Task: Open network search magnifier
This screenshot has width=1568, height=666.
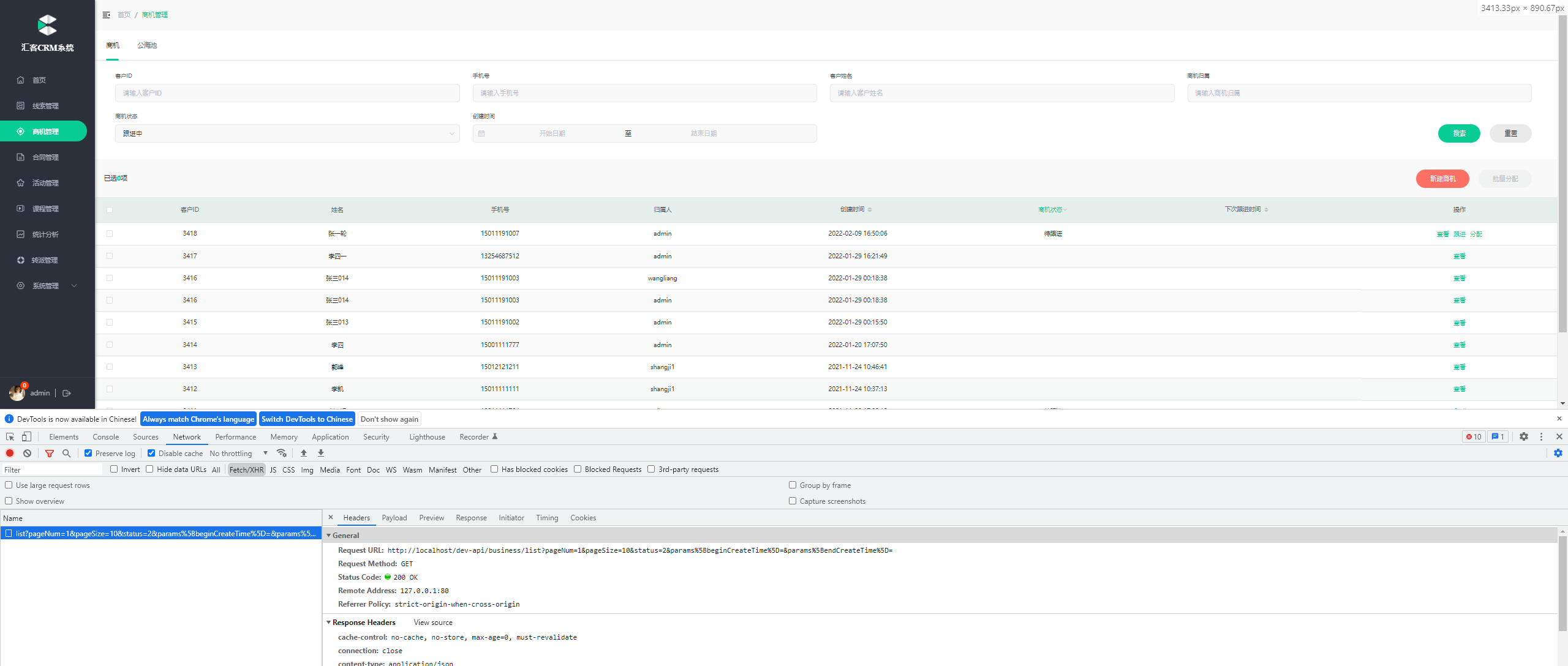Action: tap(67, 453)
